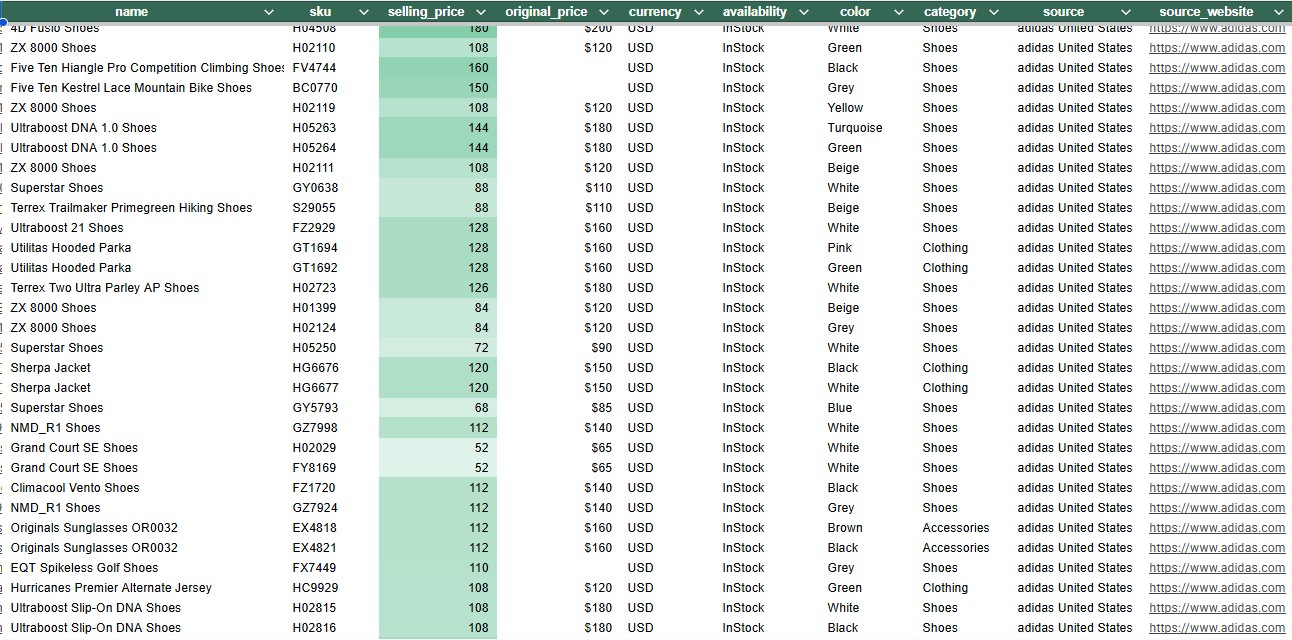Open the adidas.com link for SKU H02110
The image size is (1292, 640).
coord(1216,47)
